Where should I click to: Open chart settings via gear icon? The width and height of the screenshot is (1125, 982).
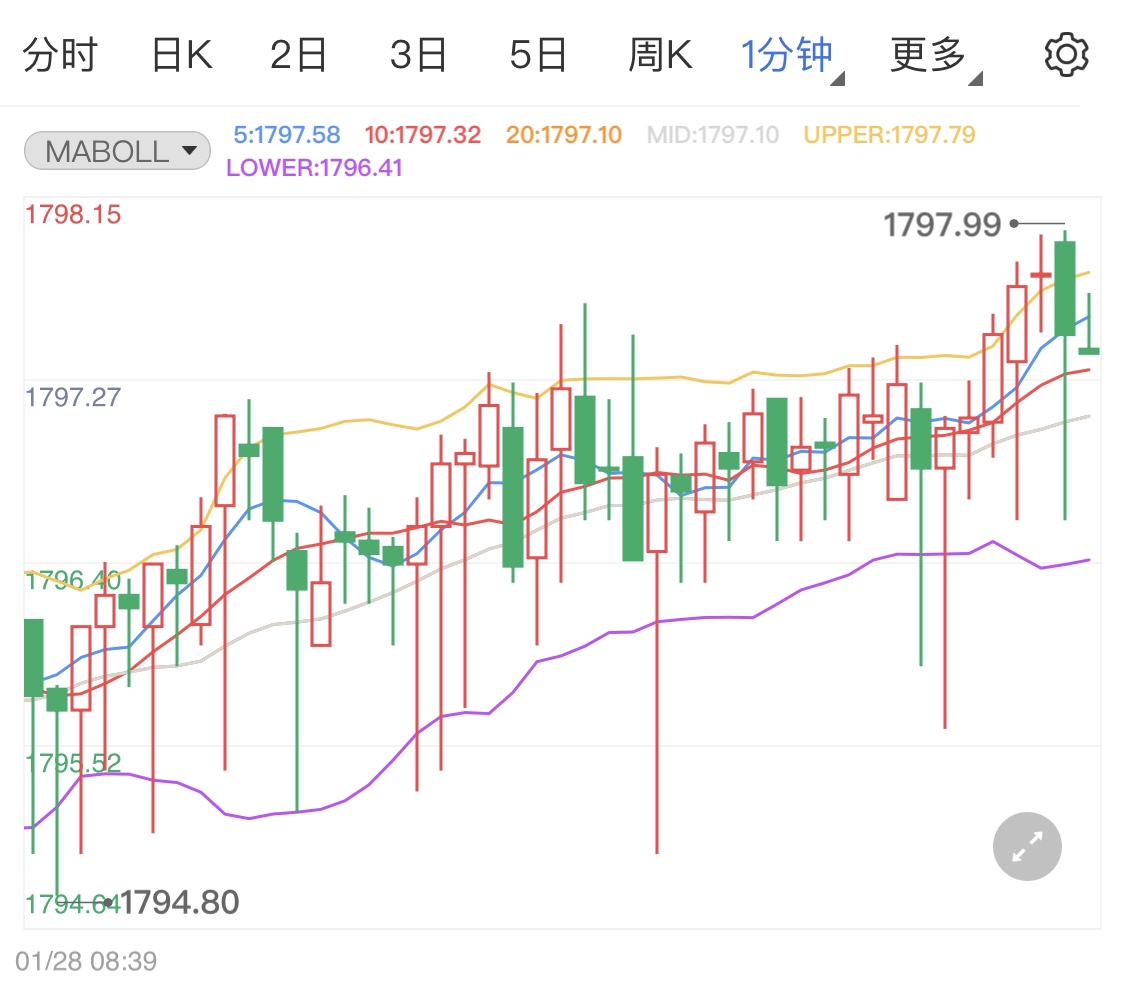1065,55
